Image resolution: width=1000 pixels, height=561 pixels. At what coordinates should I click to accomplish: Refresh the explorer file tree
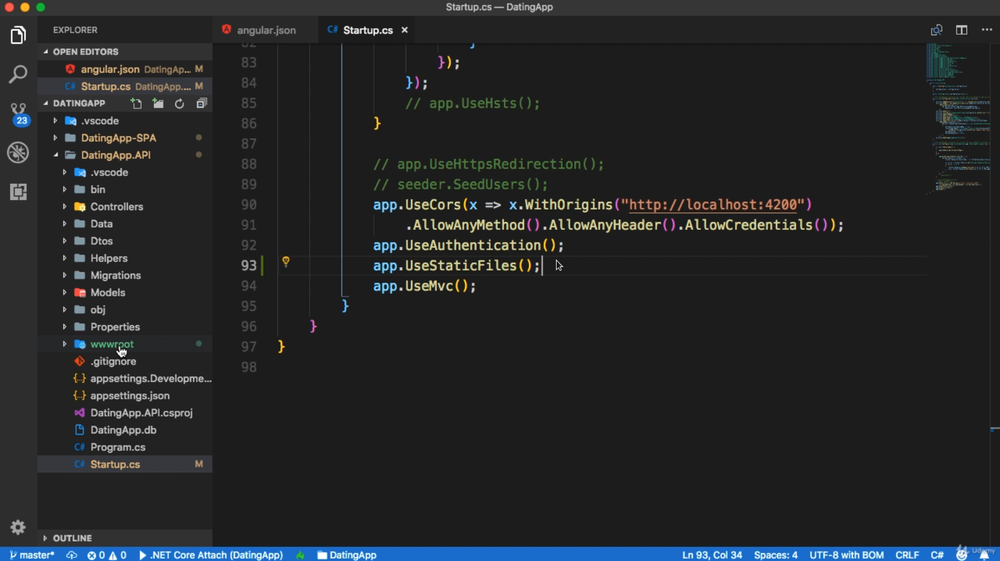pyautogui.click(x=180, y=103)
